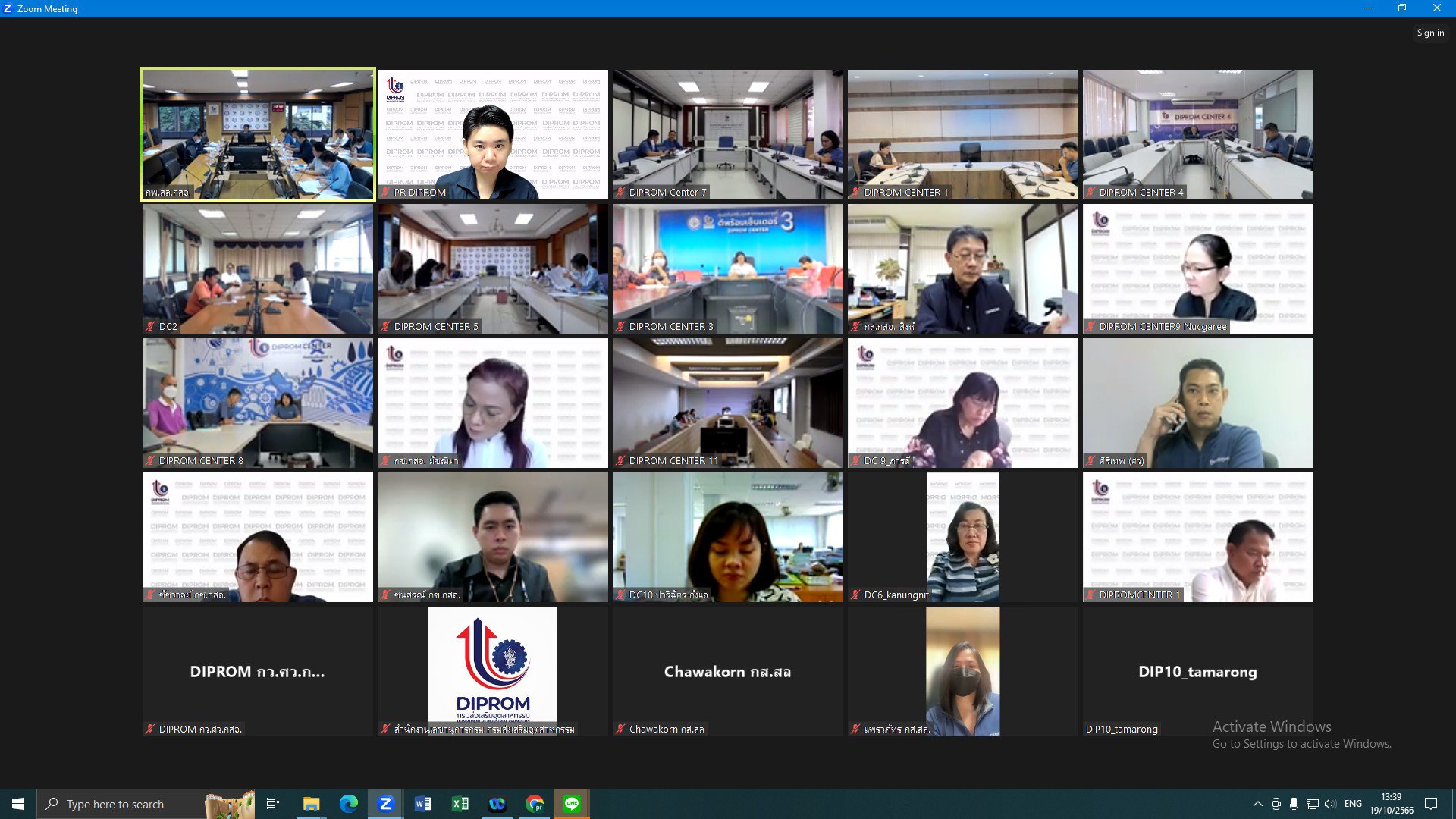The image size is (1456, 819).
Task: Open the DIPROM CENTER 4 participant video
Action: (x=1198, y=134)
